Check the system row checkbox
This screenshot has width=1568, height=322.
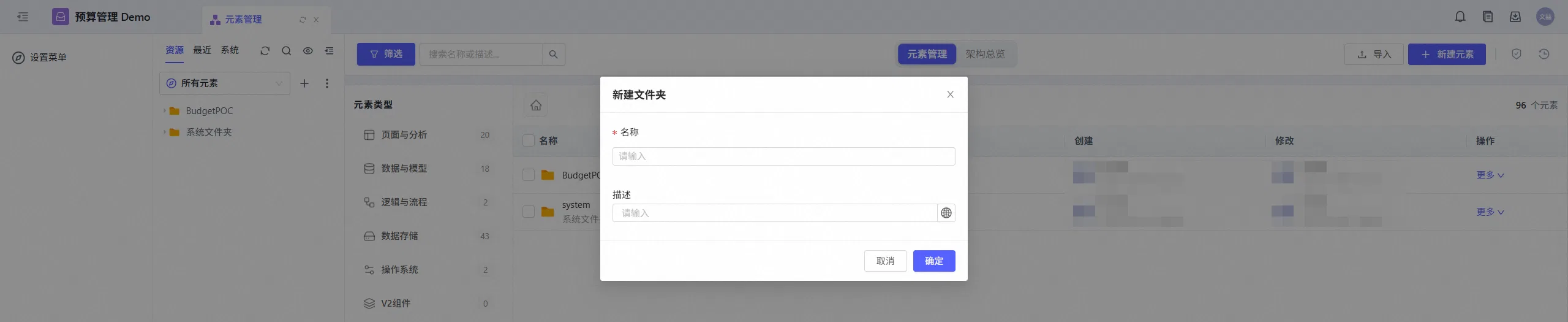tap(529, 212)
